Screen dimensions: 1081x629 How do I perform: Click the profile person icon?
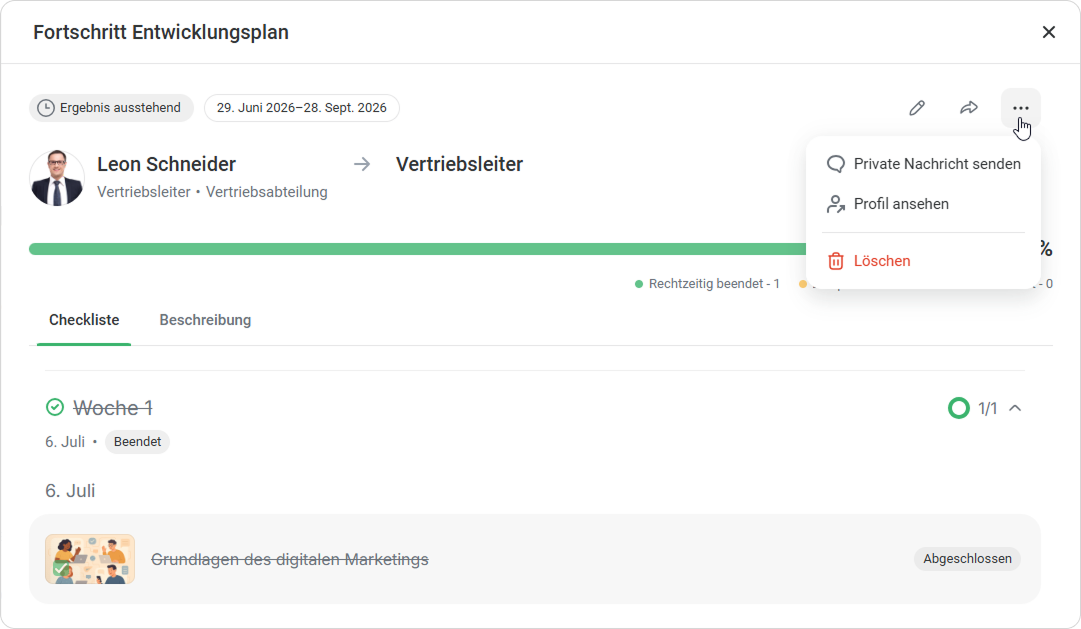pyautogui.click(x=836, y=204)
